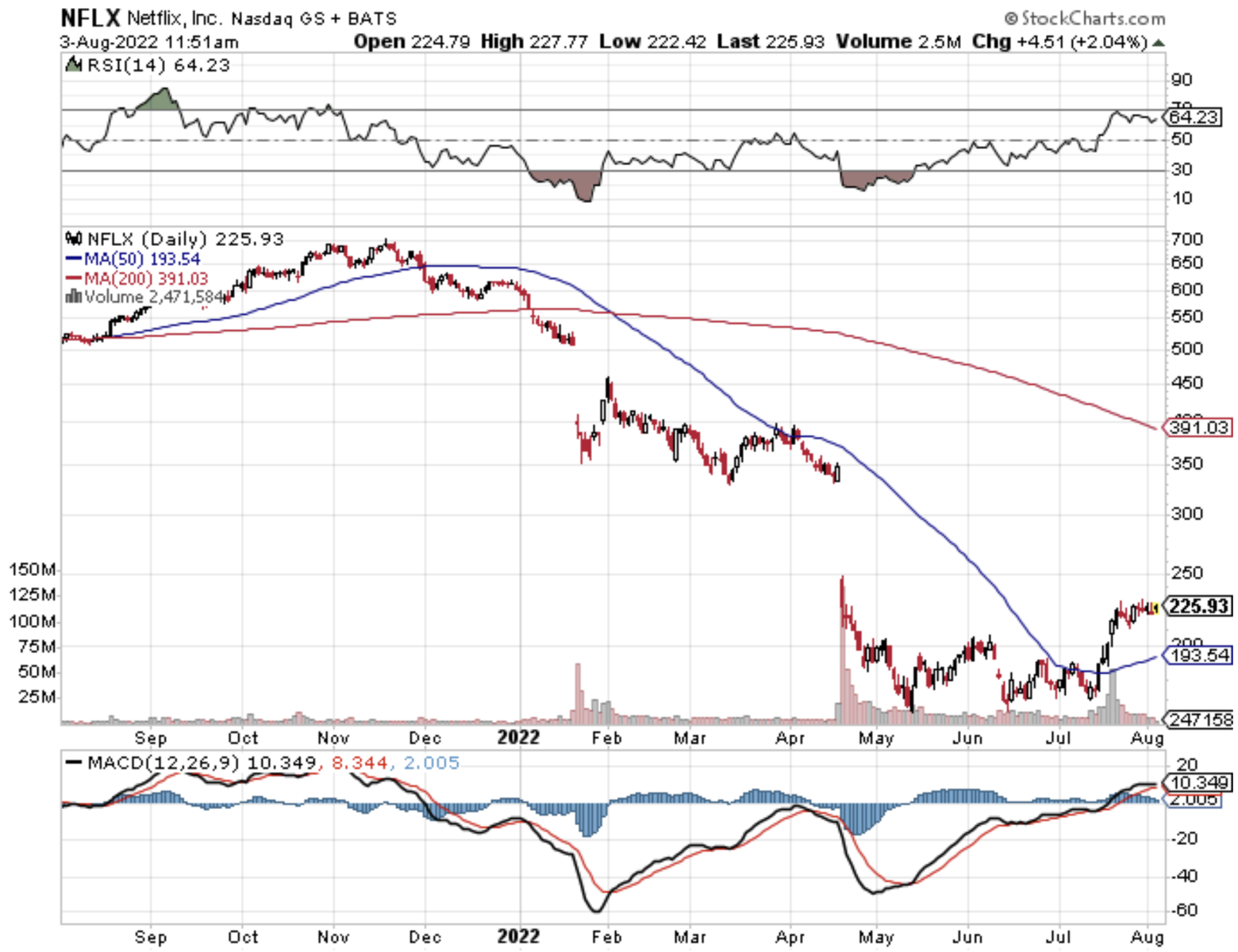Click the 'NFLX (Daily) 225.93' legend label
The image size is (1238, 952).
(x=185, y=239)
